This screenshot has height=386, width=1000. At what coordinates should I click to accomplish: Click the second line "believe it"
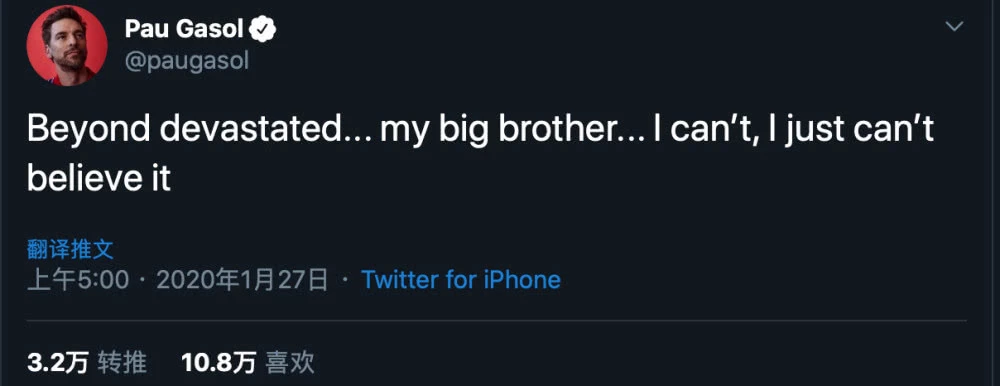click(x=99, y=179)
